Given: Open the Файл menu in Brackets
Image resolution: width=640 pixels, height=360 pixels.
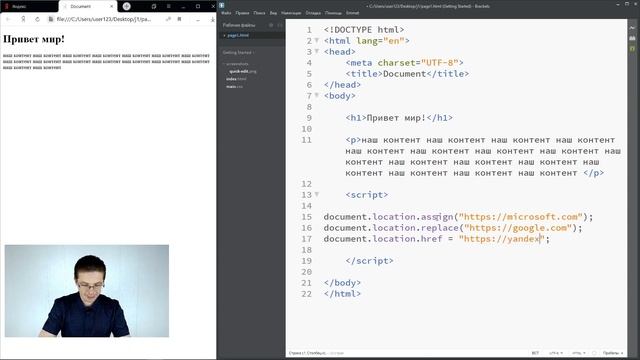Looking at the screenshot, I should [226, 13].
